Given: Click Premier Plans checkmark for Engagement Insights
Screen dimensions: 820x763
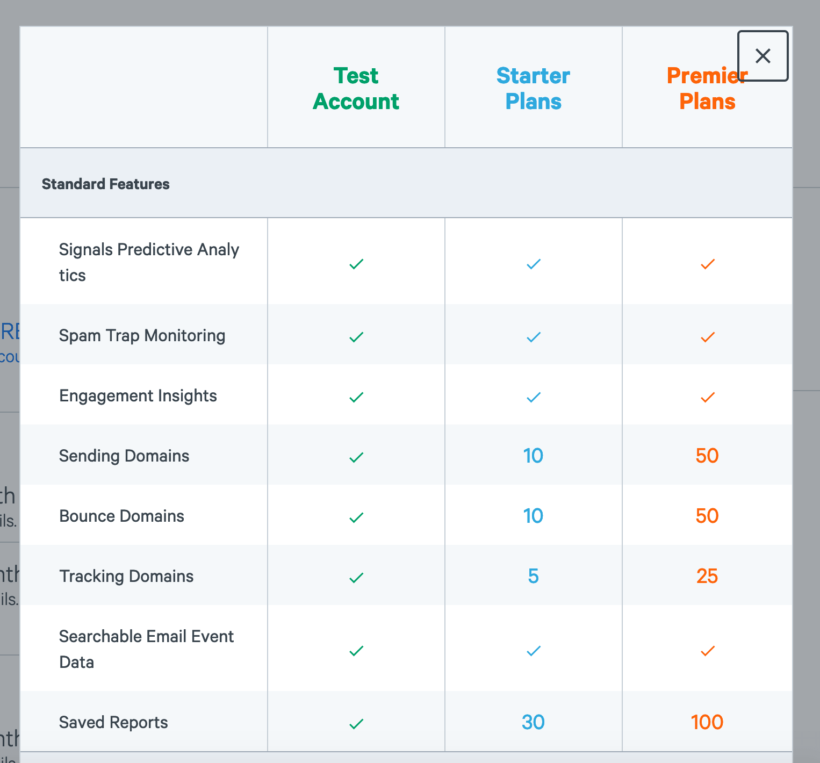Looking at the screenshot, I should 707,397.
